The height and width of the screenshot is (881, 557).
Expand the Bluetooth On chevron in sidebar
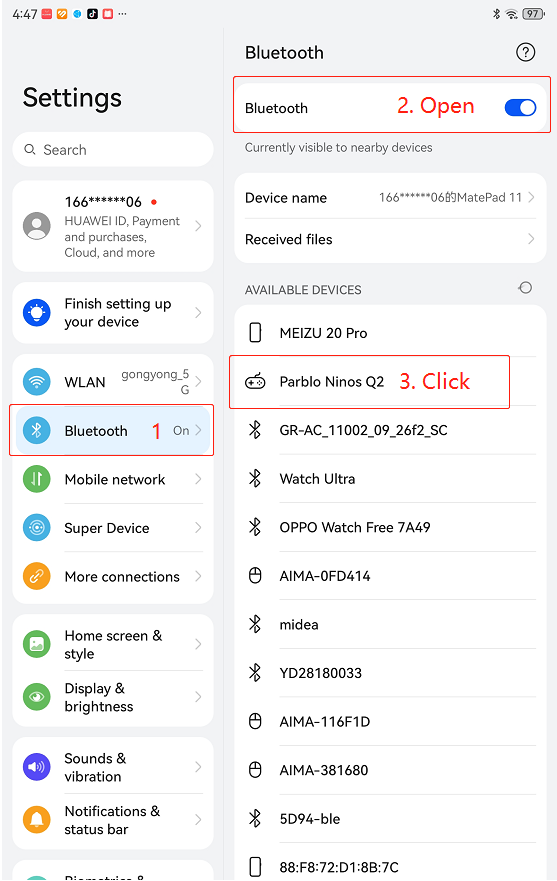[x=198, y=430]
